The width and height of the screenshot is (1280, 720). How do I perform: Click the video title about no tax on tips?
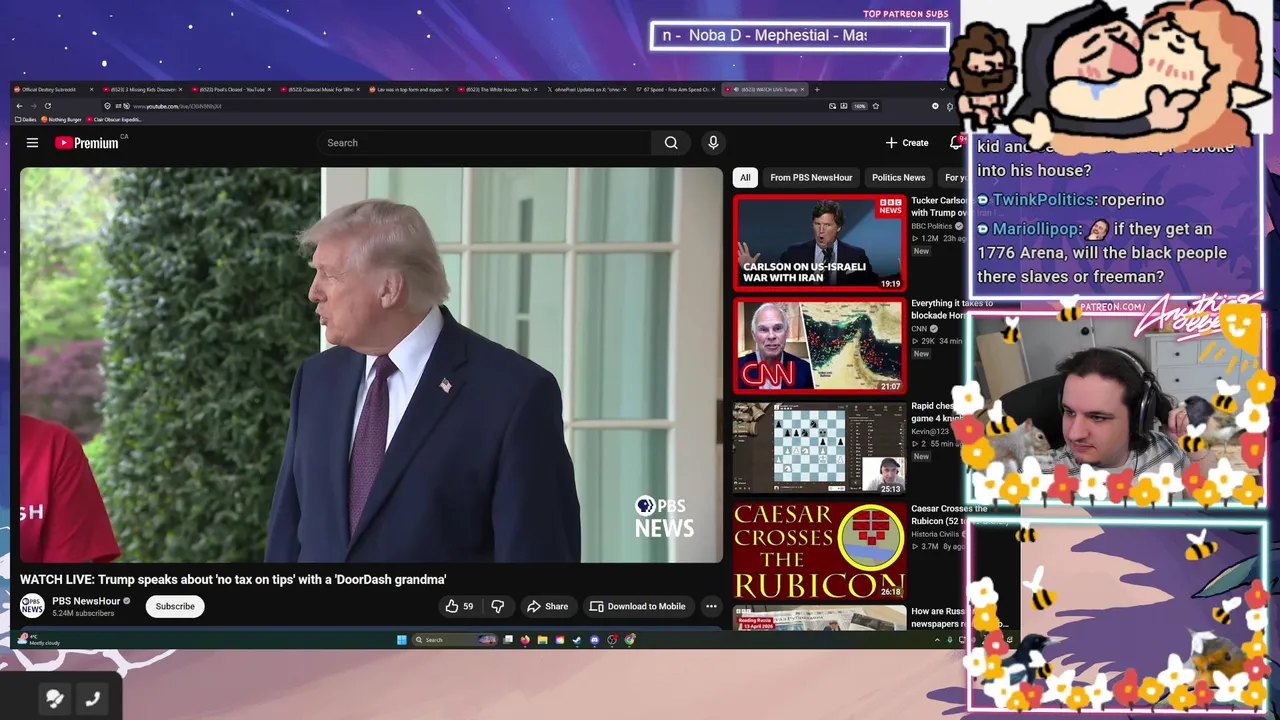click(x=233, y=579)
